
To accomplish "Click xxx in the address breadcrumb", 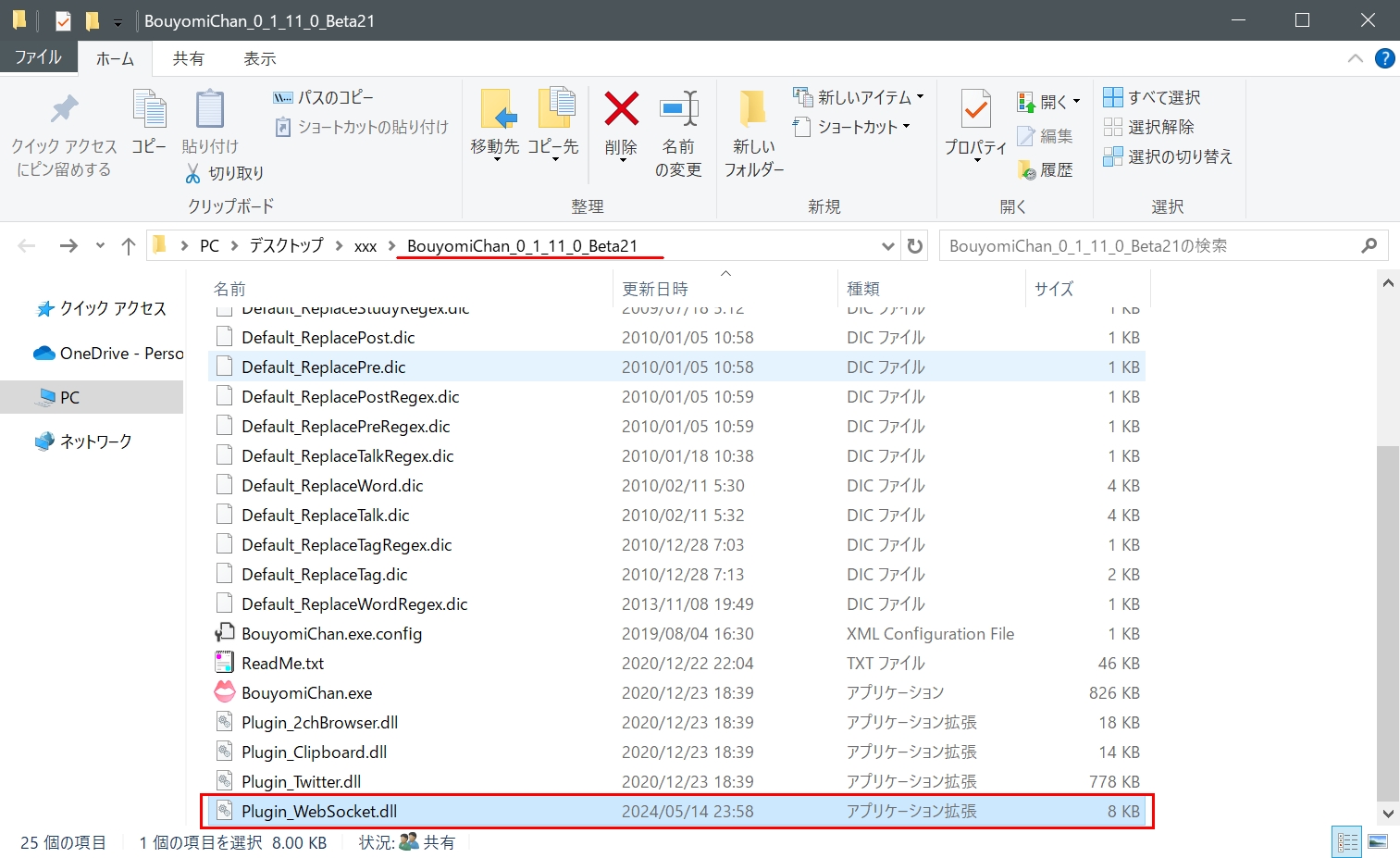I will coord(365,246).
